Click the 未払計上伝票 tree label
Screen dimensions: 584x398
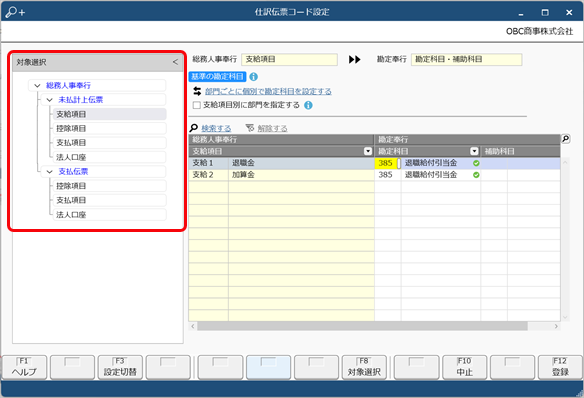click(80, 100)
